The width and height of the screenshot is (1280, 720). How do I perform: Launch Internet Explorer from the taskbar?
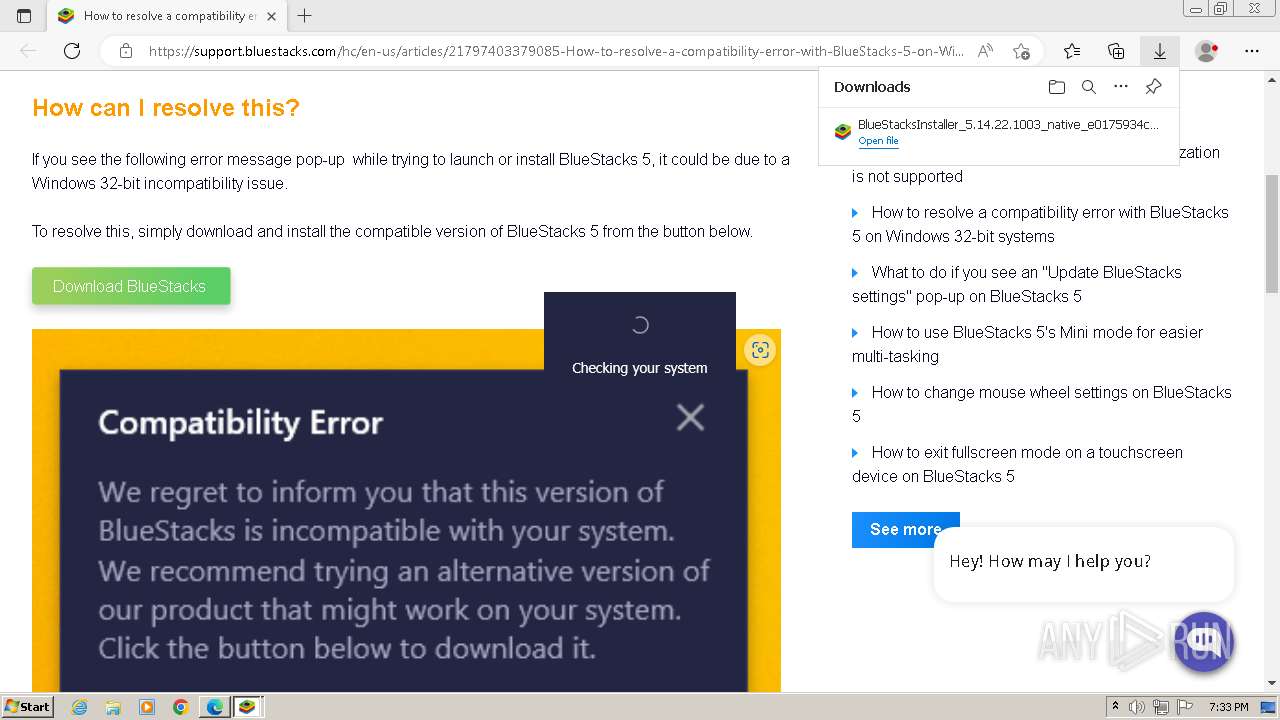click(x=79, y=707)
